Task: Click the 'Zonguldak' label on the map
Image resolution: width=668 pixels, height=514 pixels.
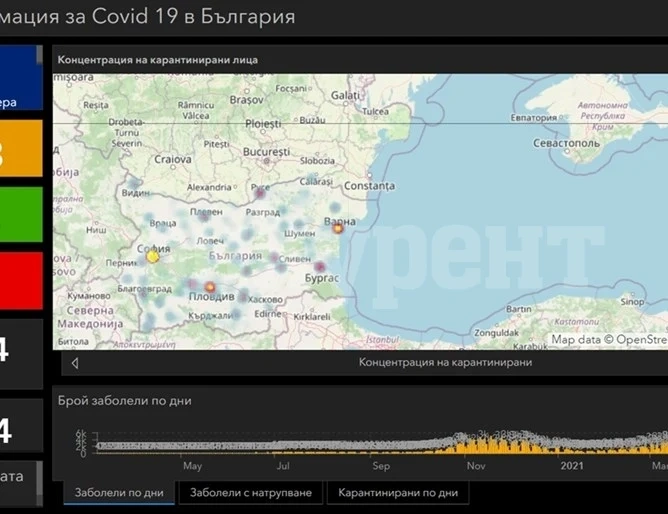Action: click(x=497, y=333)
